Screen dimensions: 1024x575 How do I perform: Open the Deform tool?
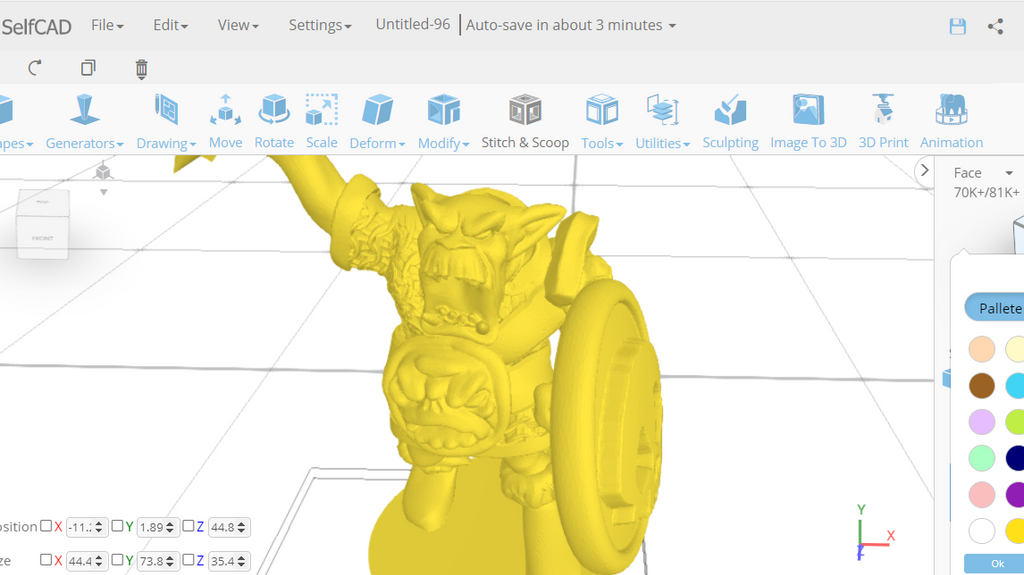coord(377,122)
